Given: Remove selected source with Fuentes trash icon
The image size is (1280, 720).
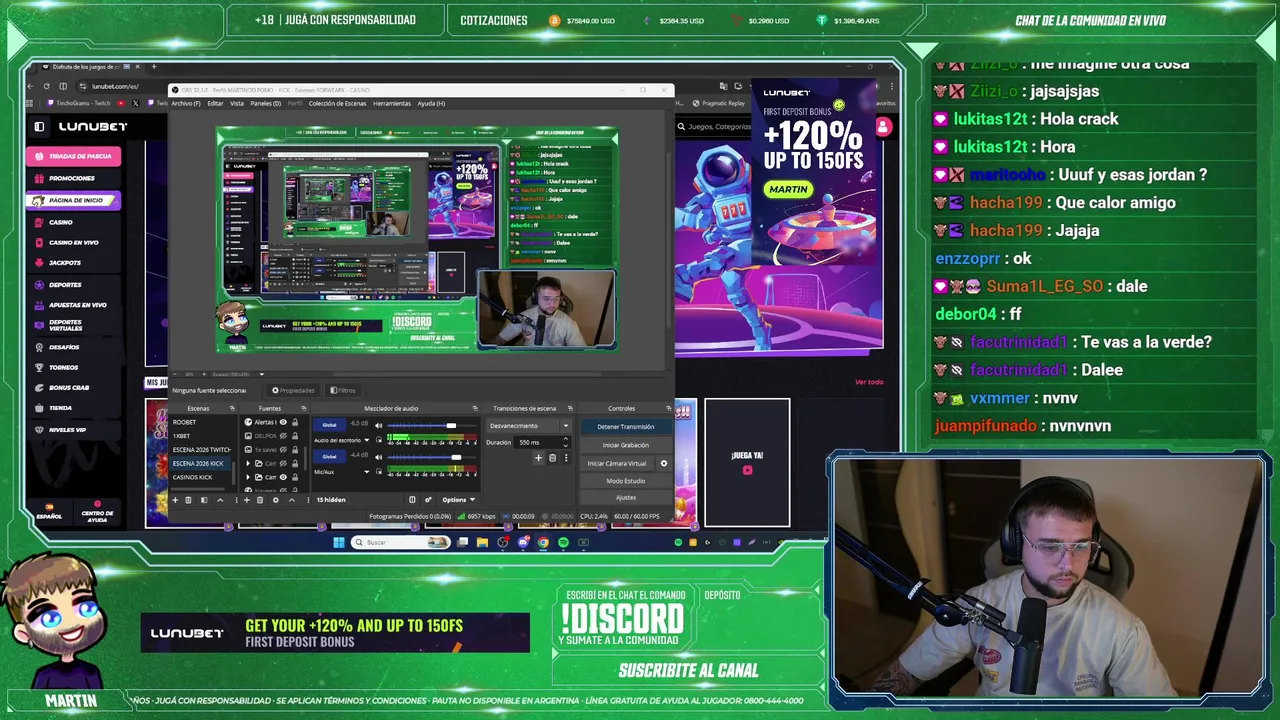Looking at the screenshot, I should [x=260, y=500].
